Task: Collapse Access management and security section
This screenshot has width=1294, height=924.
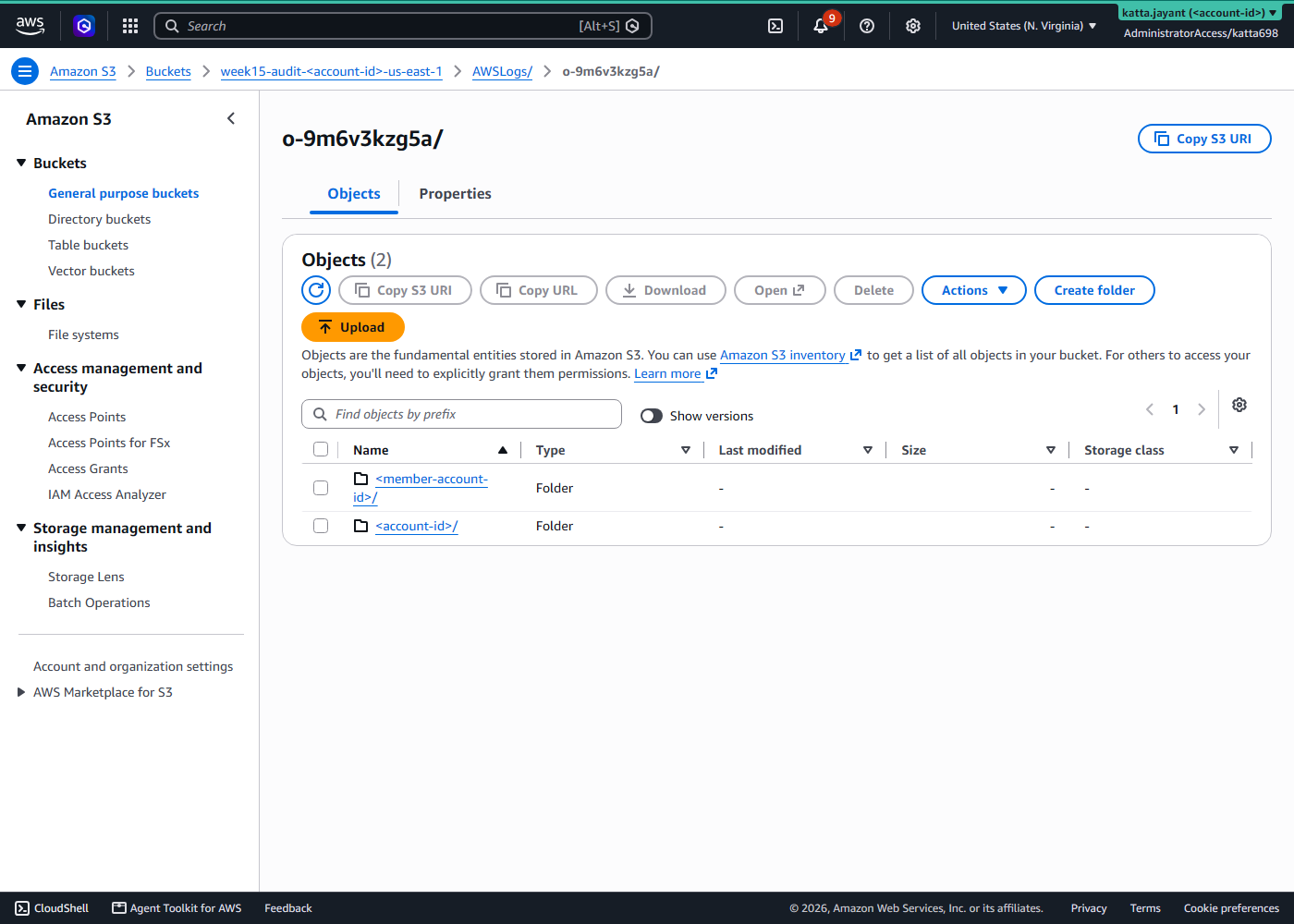Action: tap(21, 368)
